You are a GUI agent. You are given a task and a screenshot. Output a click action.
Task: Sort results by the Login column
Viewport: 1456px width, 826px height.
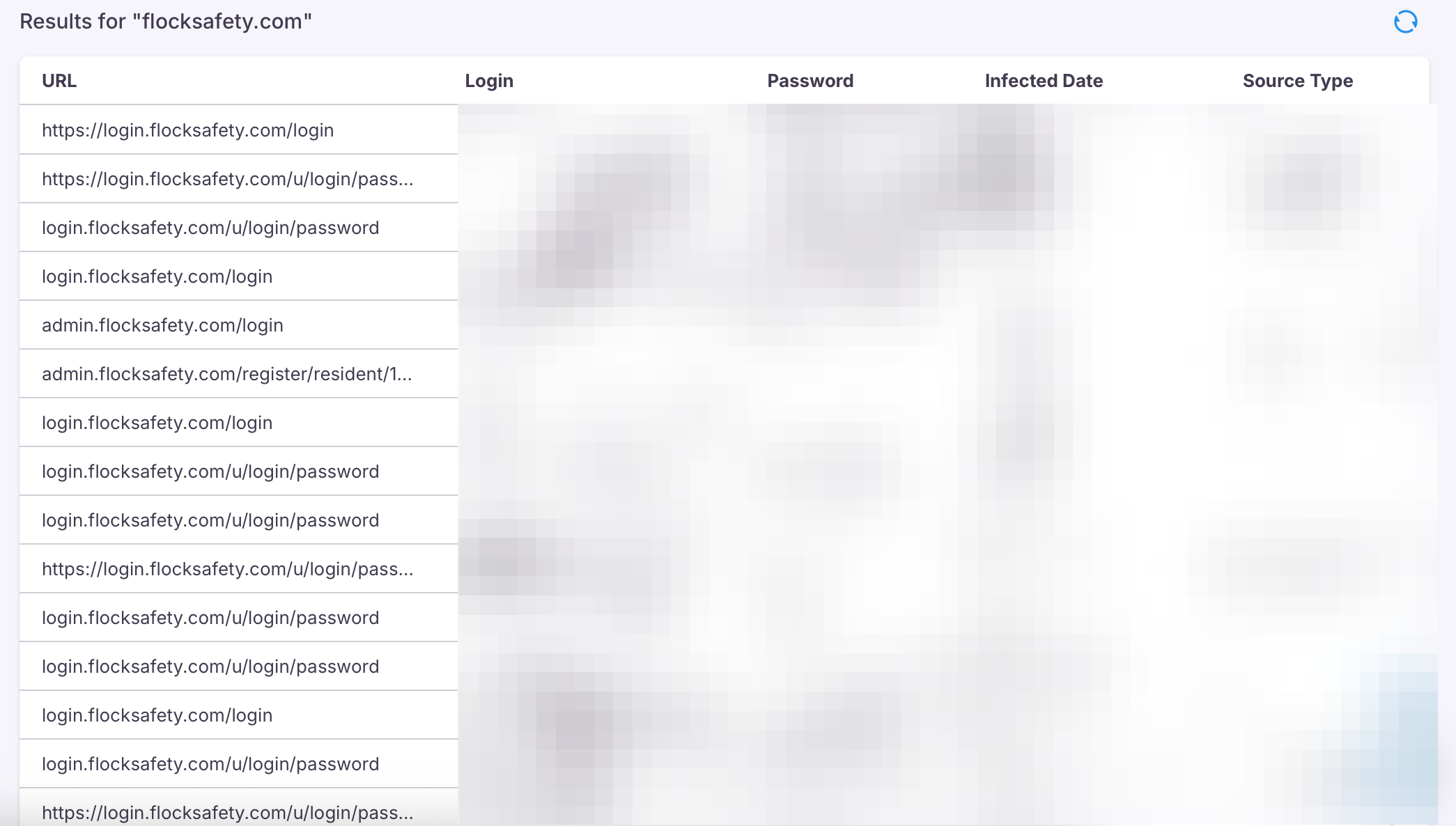coord(489,80)
